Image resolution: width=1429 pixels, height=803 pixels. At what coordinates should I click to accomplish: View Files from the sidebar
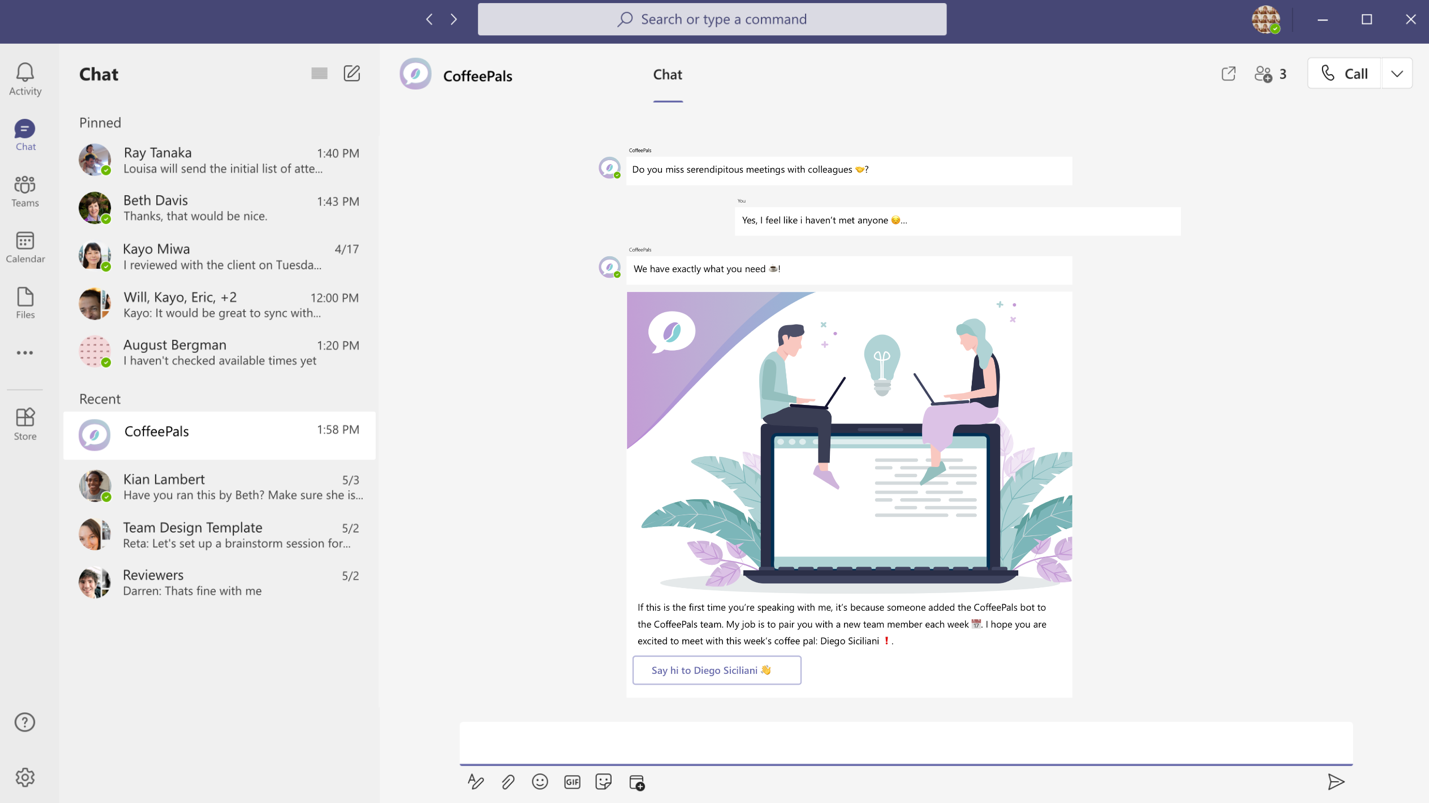pos(24,301)
